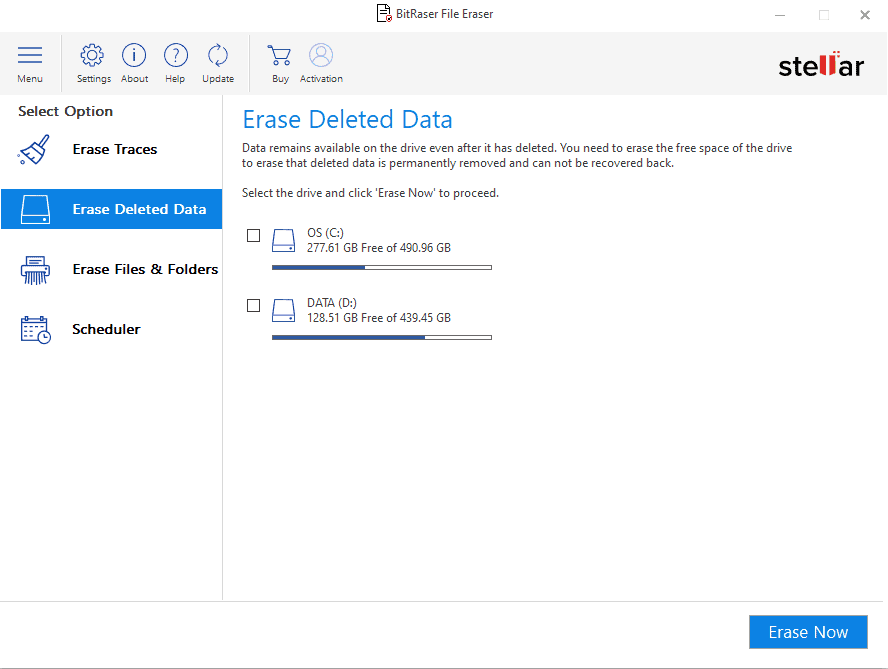Select Erase Files & Folders option
The height and width of the screenshot is (669, 888).
[112, 270]
